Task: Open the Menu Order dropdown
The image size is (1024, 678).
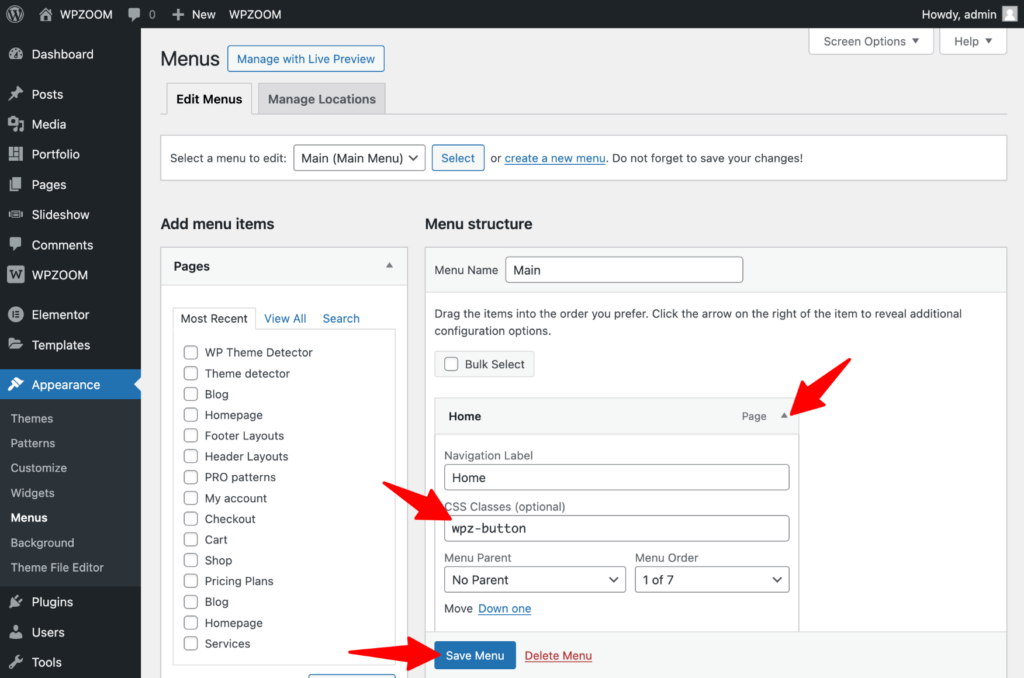Action: click(711, 580)
